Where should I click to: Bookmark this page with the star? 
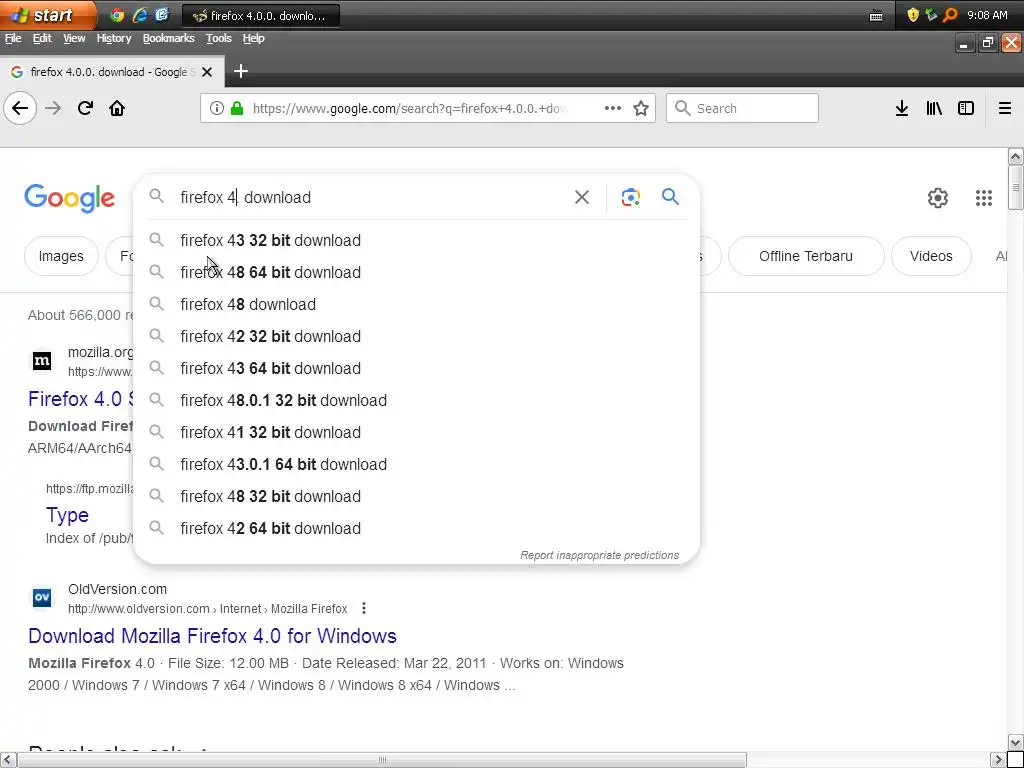click(641, 108)
